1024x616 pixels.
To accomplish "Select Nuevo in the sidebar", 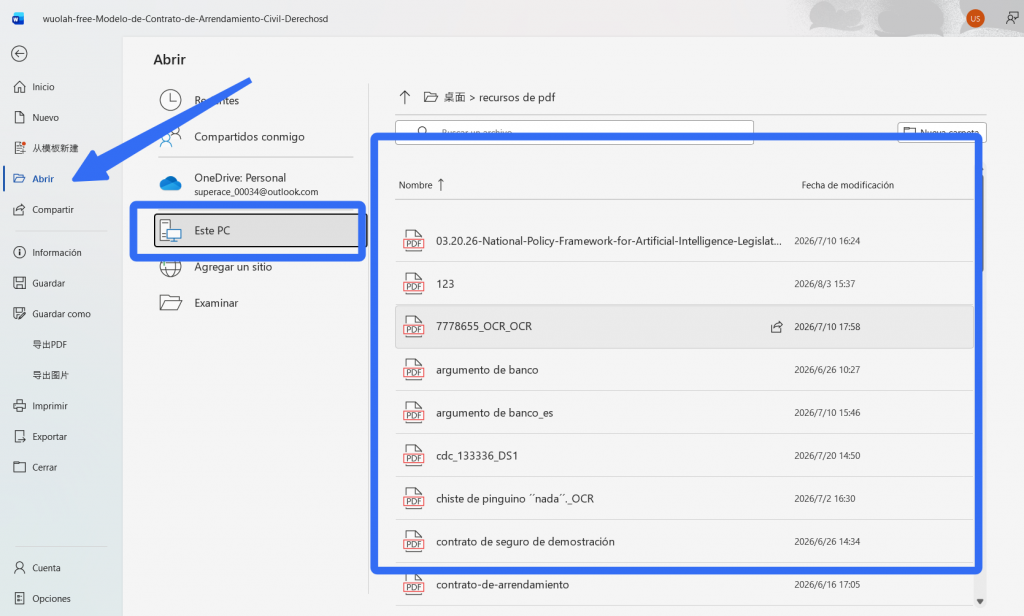I will (45, 118).
